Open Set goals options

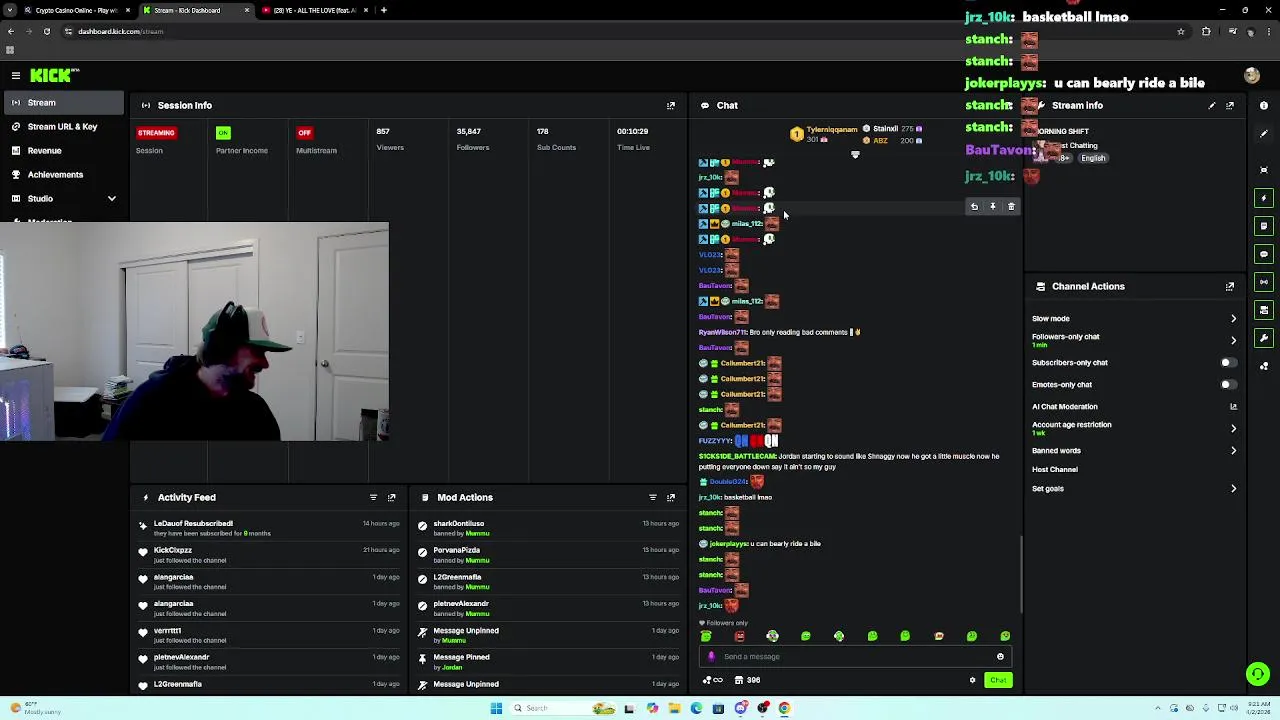[x=1134, y=489]
